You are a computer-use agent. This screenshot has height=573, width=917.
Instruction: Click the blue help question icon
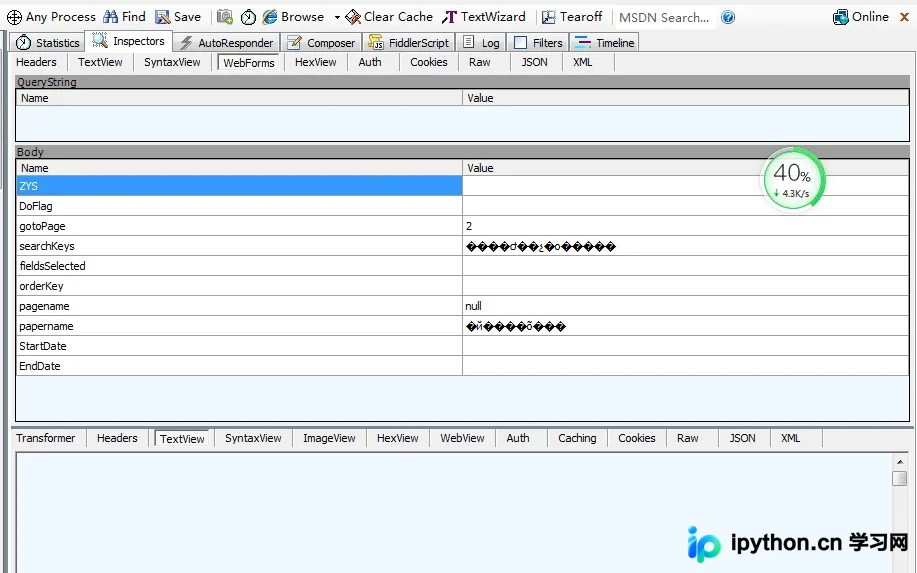click(x=728, y=17)
